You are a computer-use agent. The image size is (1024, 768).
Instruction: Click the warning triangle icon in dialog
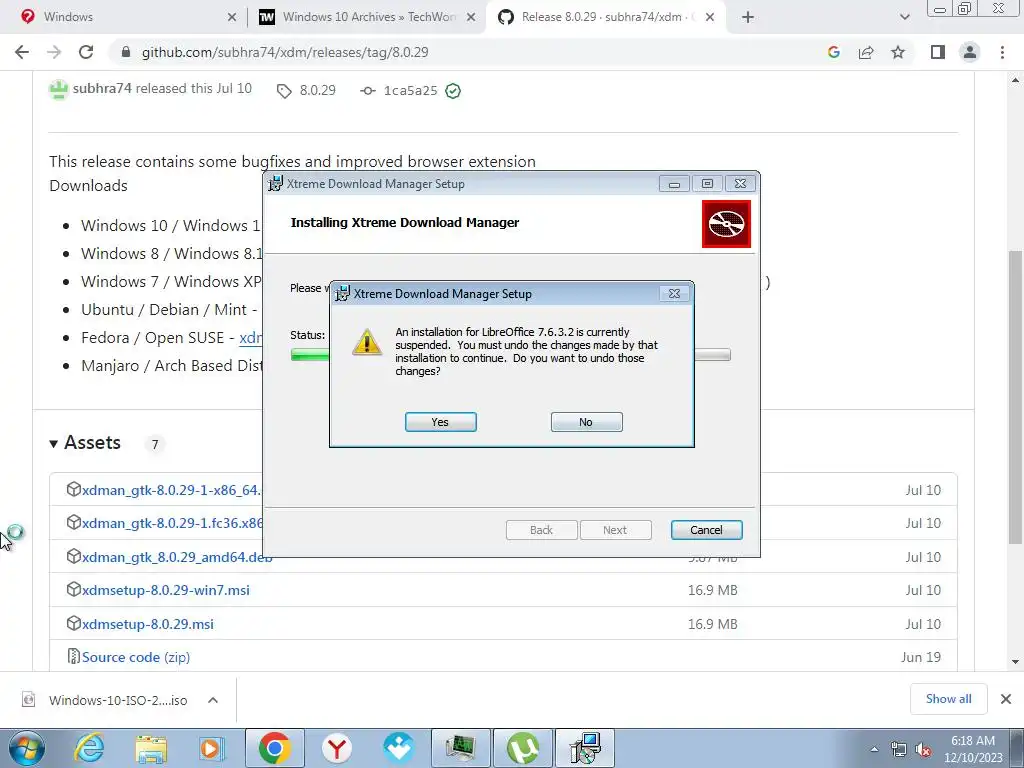point(367,342)
